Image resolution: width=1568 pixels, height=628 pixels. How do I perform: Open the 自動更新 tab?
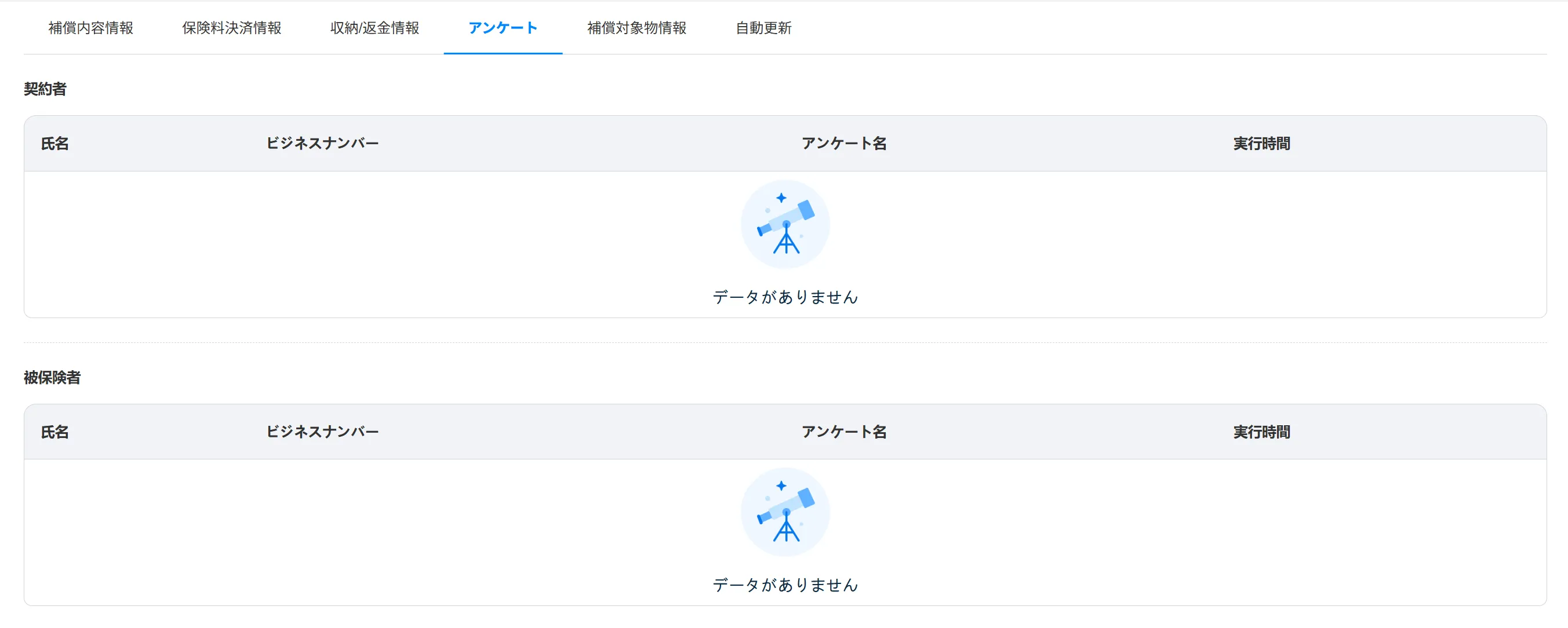(x=763, y=28)
